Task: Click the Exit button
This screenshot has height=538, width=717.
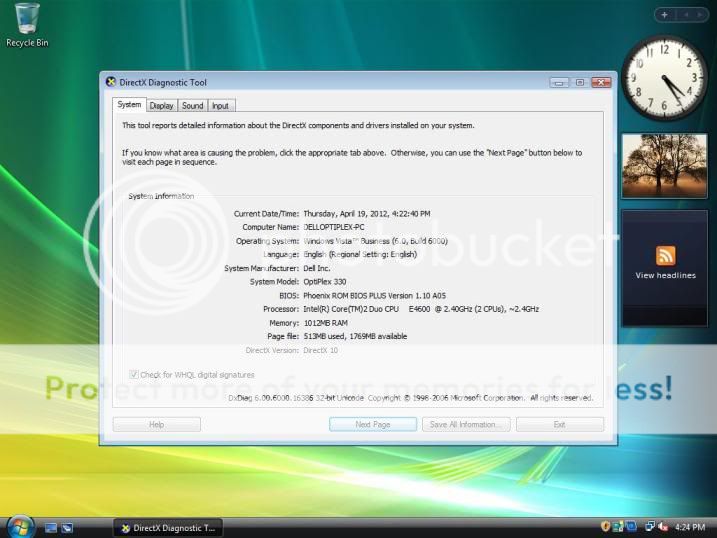Action: (x=560, y=424)
